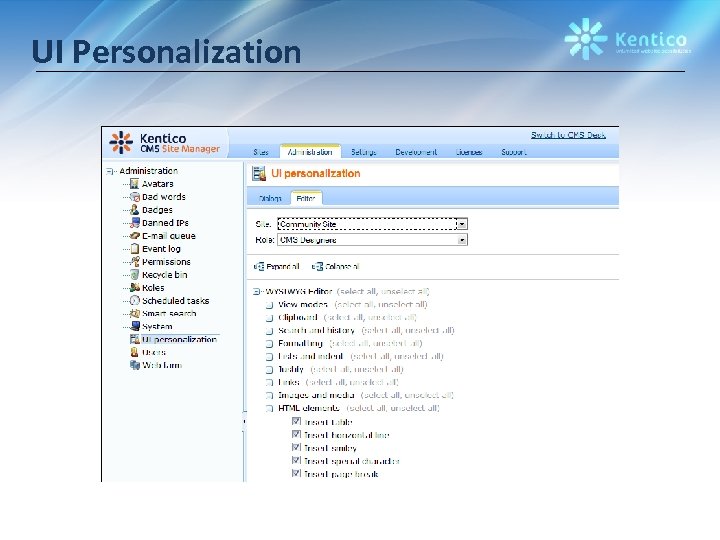Go to the Development tab
This screenshot has width=720, height=540.
[416, 152]
